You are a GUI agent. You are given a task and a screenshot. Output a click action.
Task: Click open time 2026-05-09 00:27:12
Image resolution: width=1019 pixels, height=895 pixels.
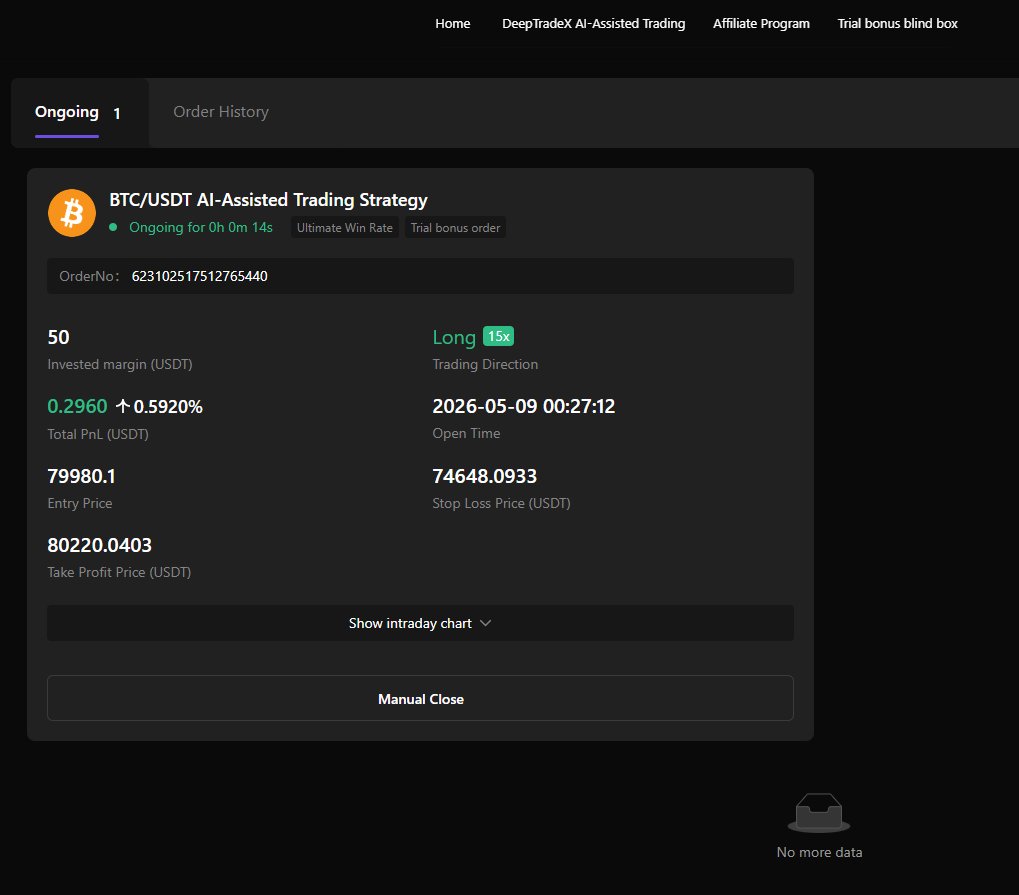pyautogui.click(x=524, y=406)
